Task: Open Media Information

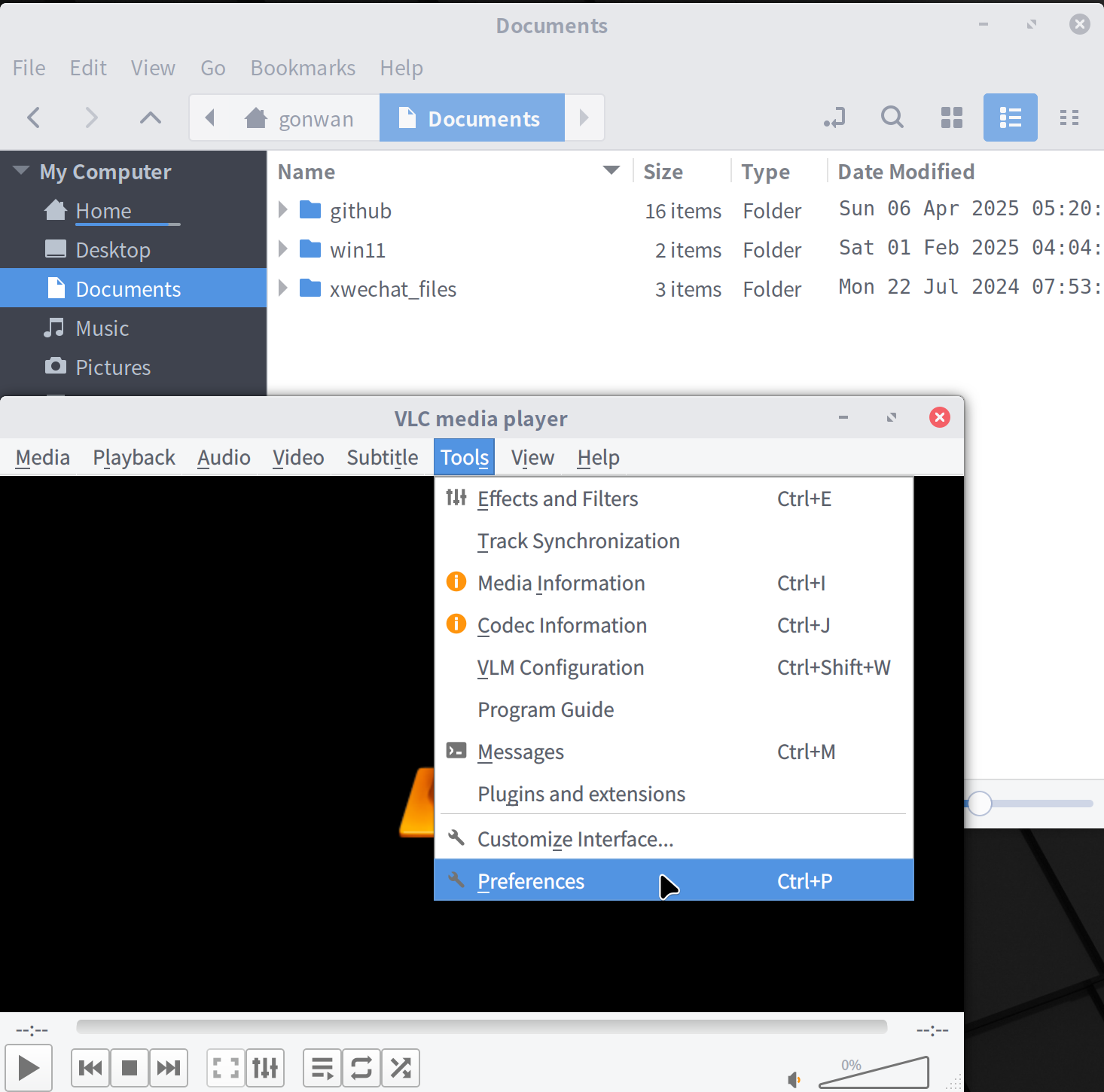Action: (674, 583)
